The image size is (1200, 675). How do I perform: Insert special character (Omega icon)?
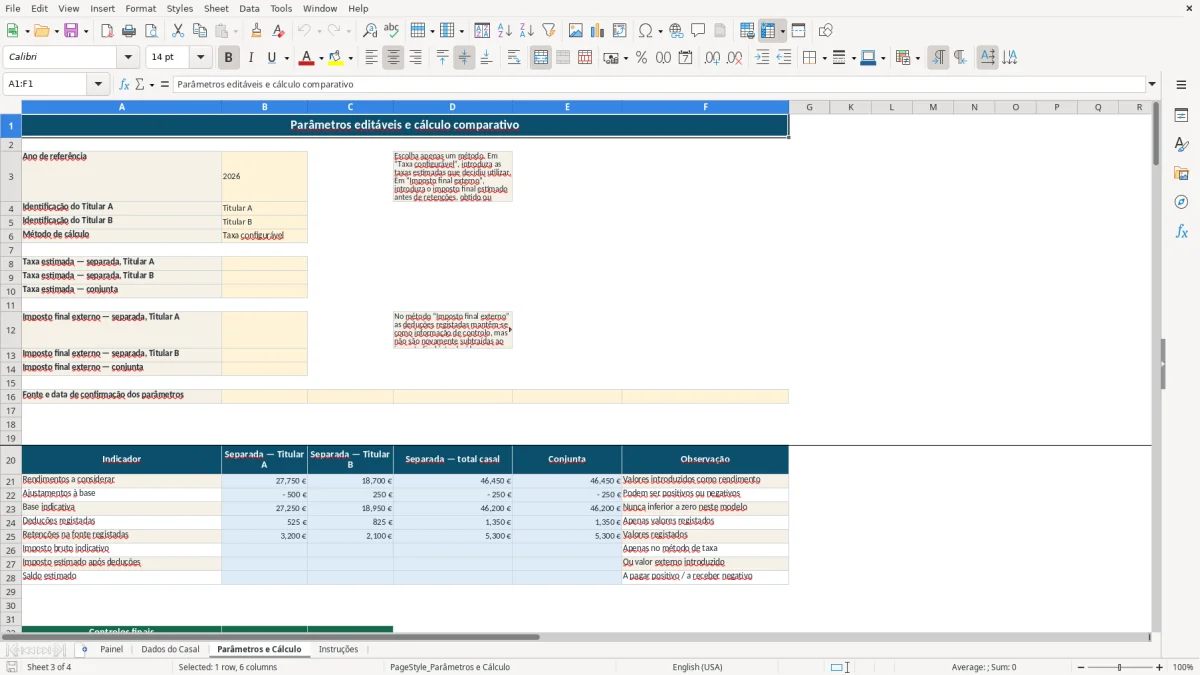pos(645,31)
